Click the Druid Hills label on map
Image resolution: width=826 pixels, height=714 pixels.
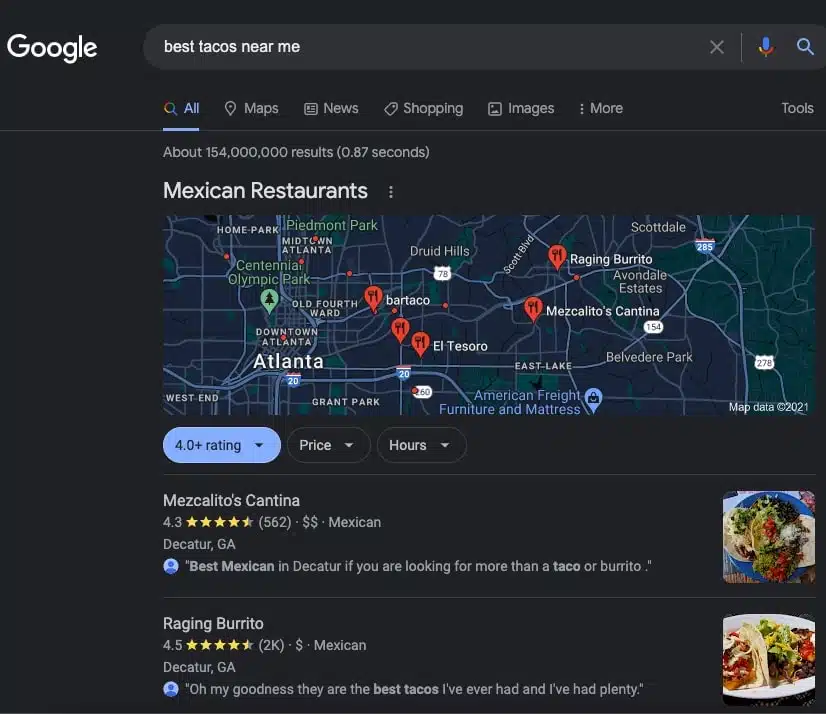[x=440, y=251]
